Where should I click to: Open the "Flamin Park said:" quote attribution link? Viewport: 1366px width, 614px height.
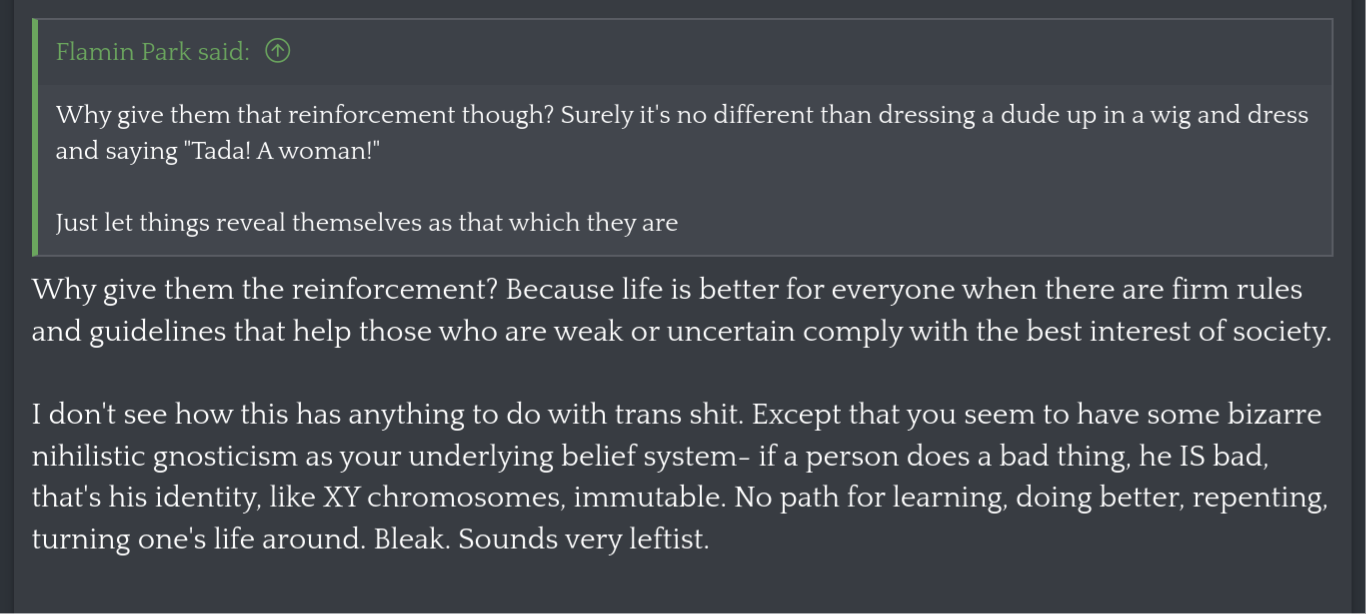tap(152, 52)
